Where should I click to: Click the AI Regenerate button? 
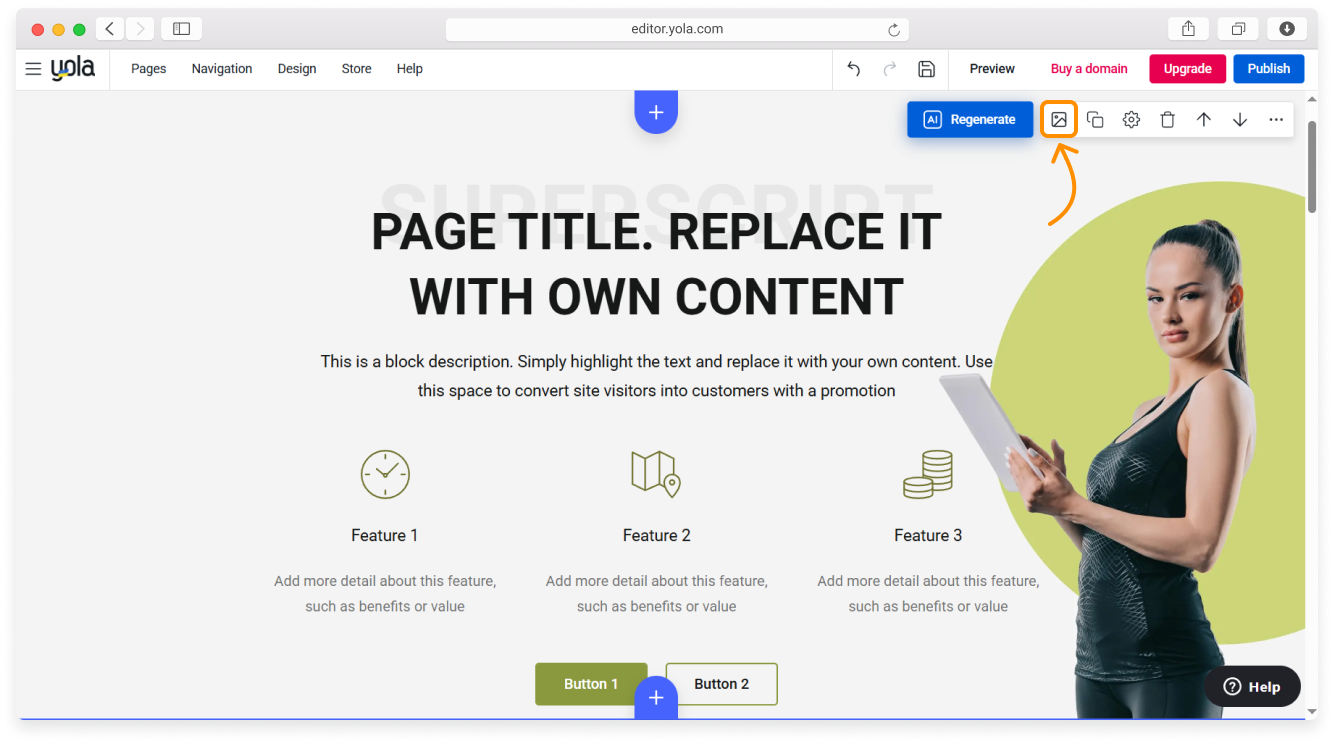[x=970, y=120]
